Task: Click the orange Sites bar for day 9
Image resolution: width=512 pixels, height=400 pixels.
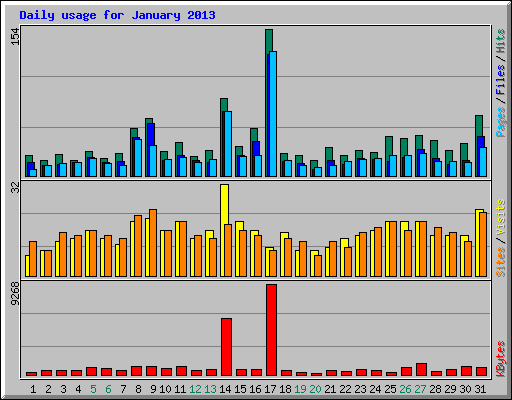Action: tap(153, 243)
